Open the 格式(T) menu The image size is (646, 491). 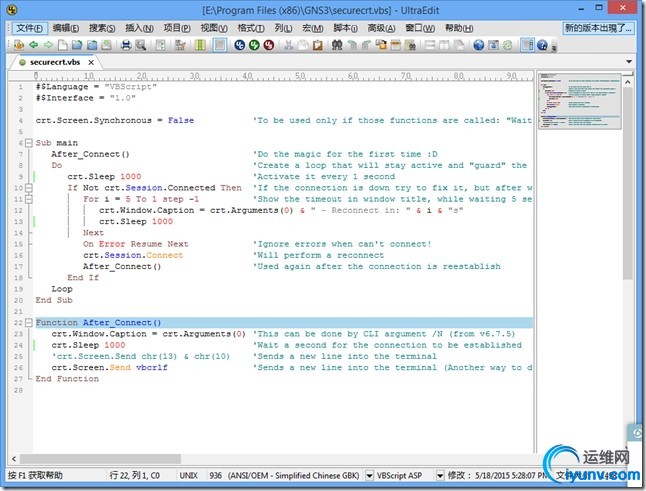(x=251, y=28)
